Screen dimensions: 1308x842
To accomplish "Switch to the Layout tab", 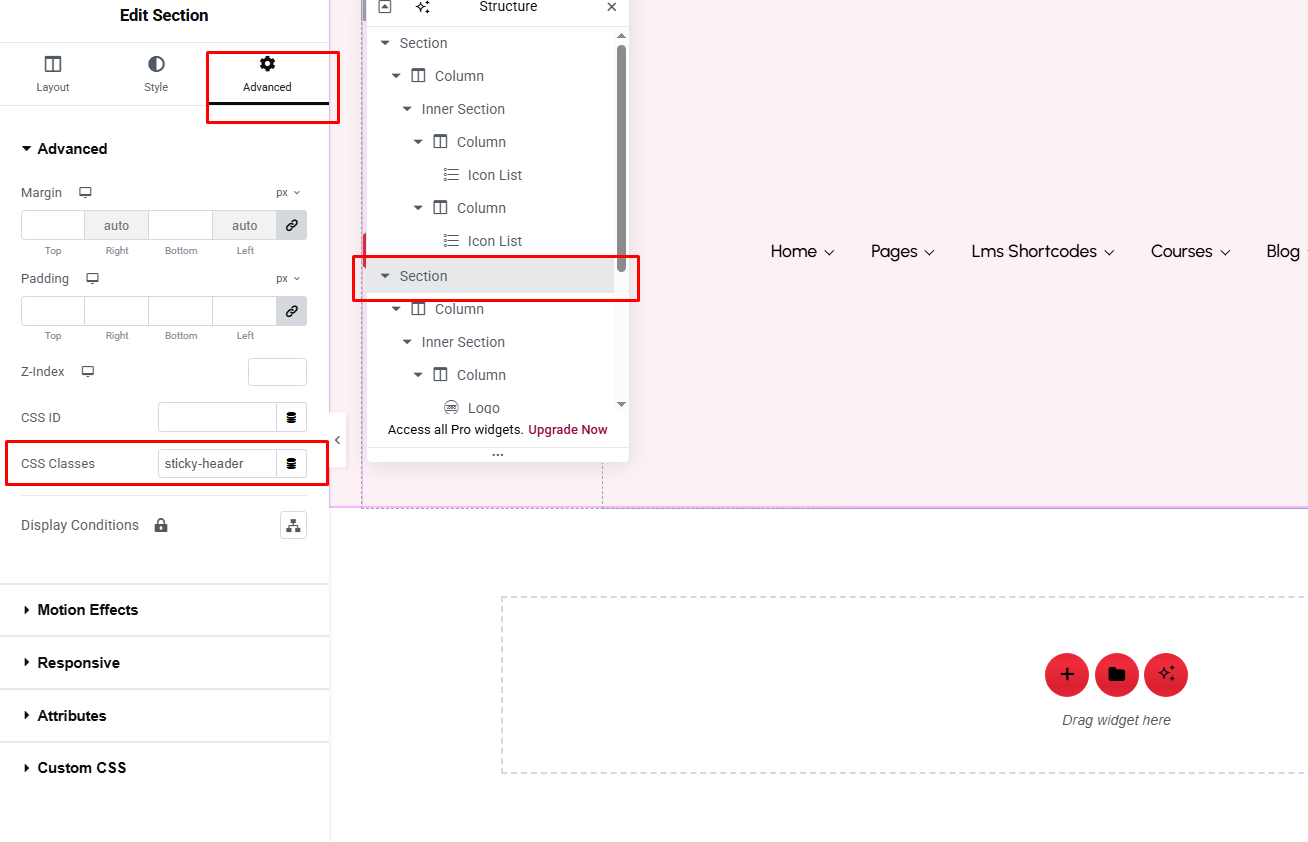I will (x=53, y=74).
